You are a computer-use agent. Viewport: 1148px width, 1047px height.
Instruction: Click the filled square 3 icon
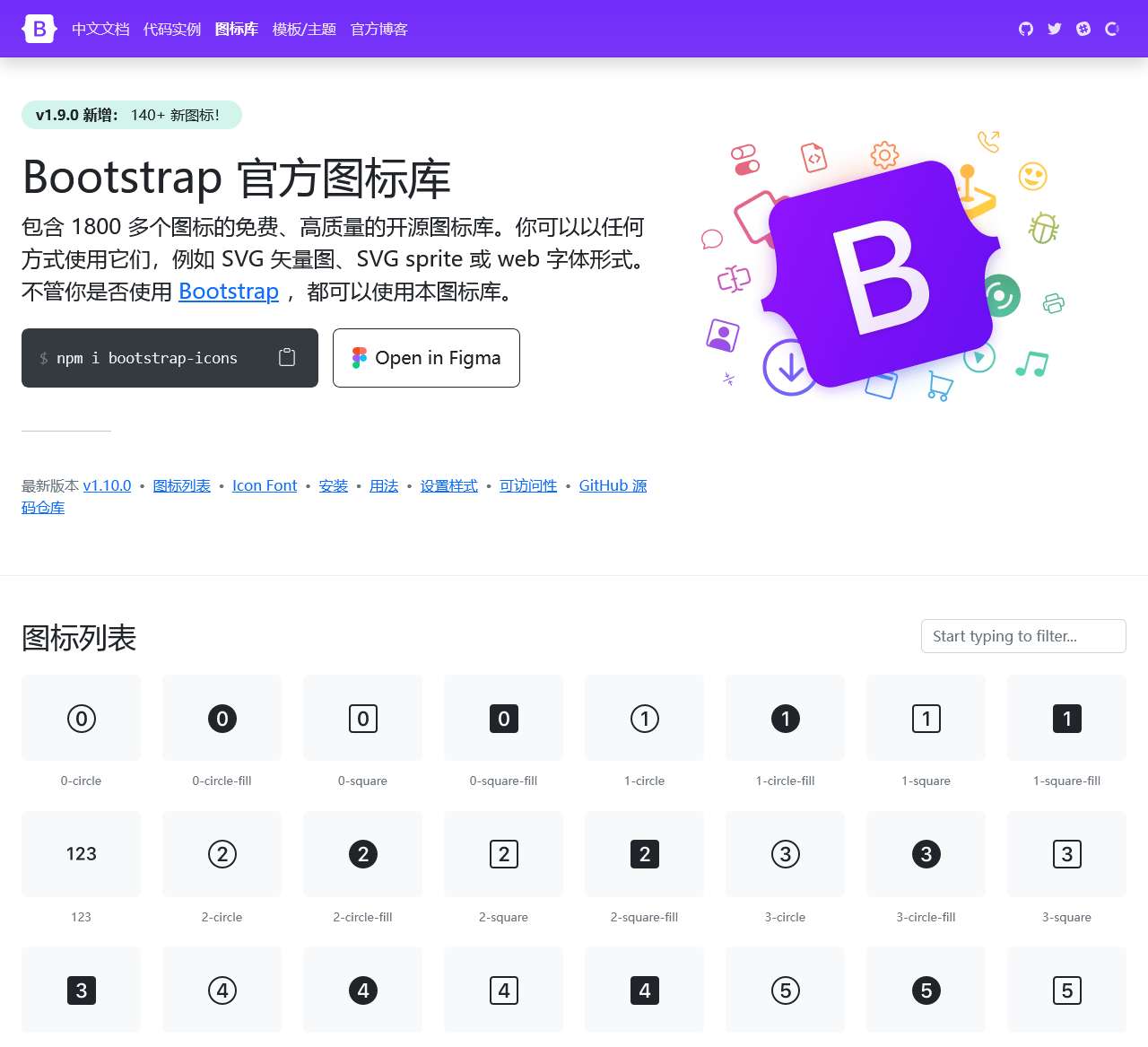(82, 990)
